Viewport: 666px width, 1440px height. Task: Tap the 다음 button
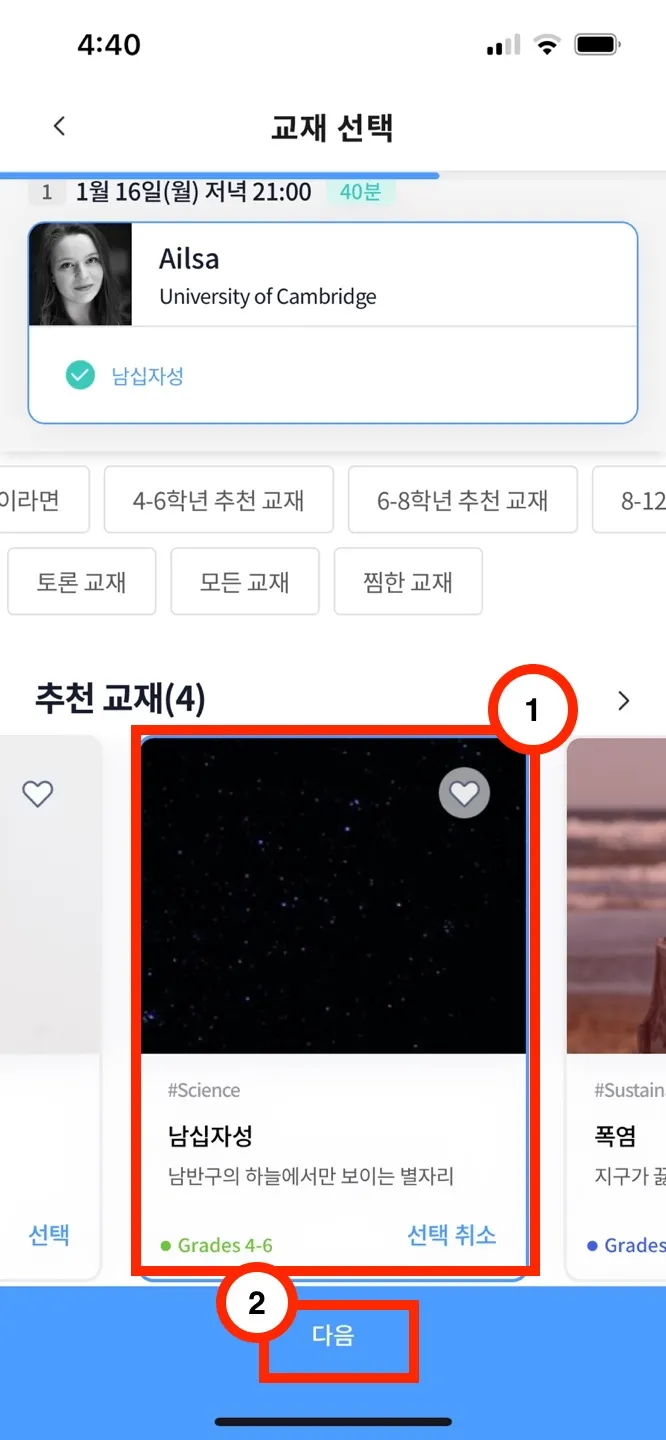[x=333, y=1336]
